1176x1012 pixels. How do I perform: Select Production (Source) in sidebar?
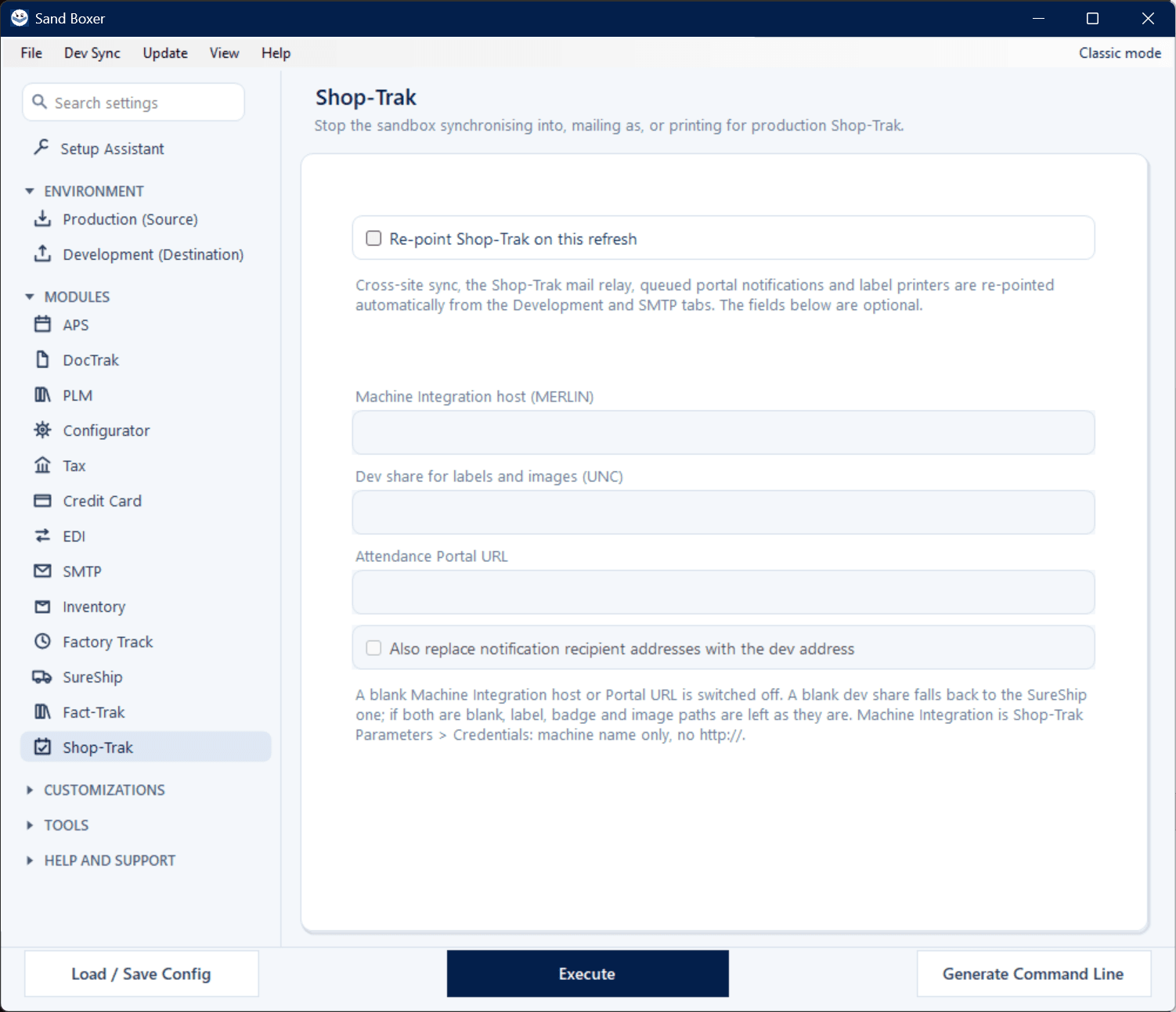(130, 219)
